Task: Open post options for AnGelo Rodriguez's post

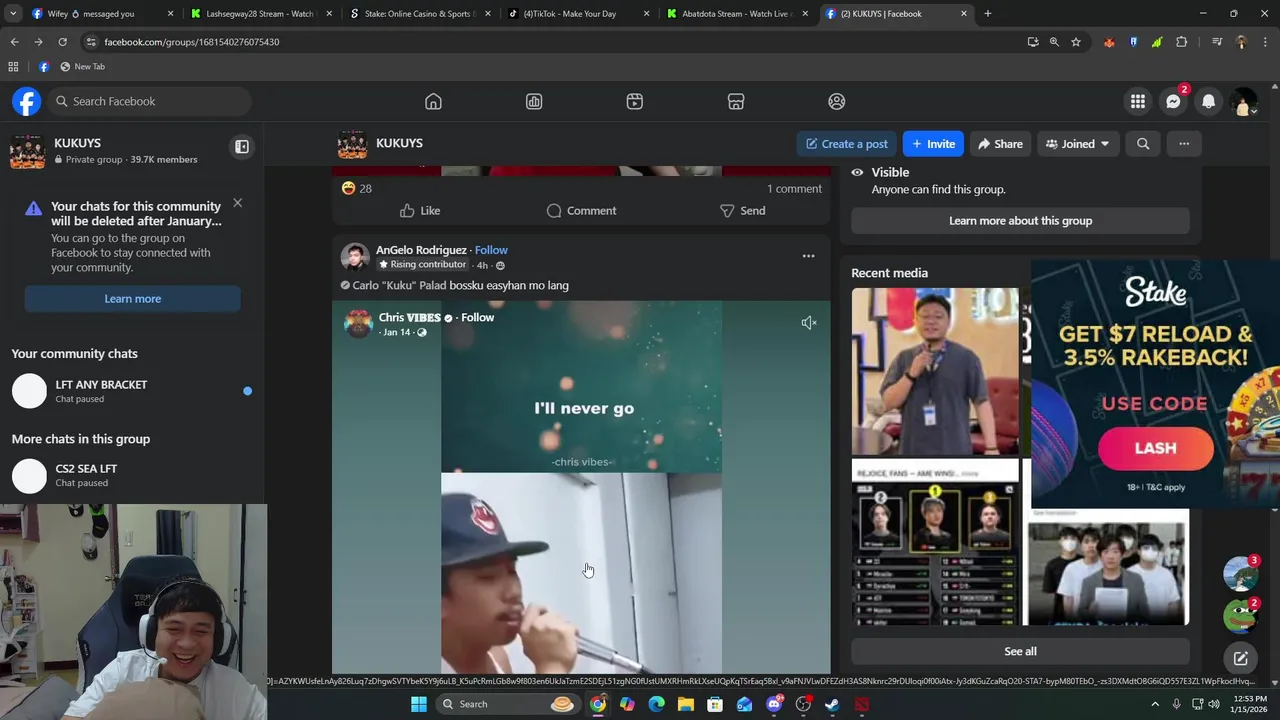Action: click(x=808, y=256)
